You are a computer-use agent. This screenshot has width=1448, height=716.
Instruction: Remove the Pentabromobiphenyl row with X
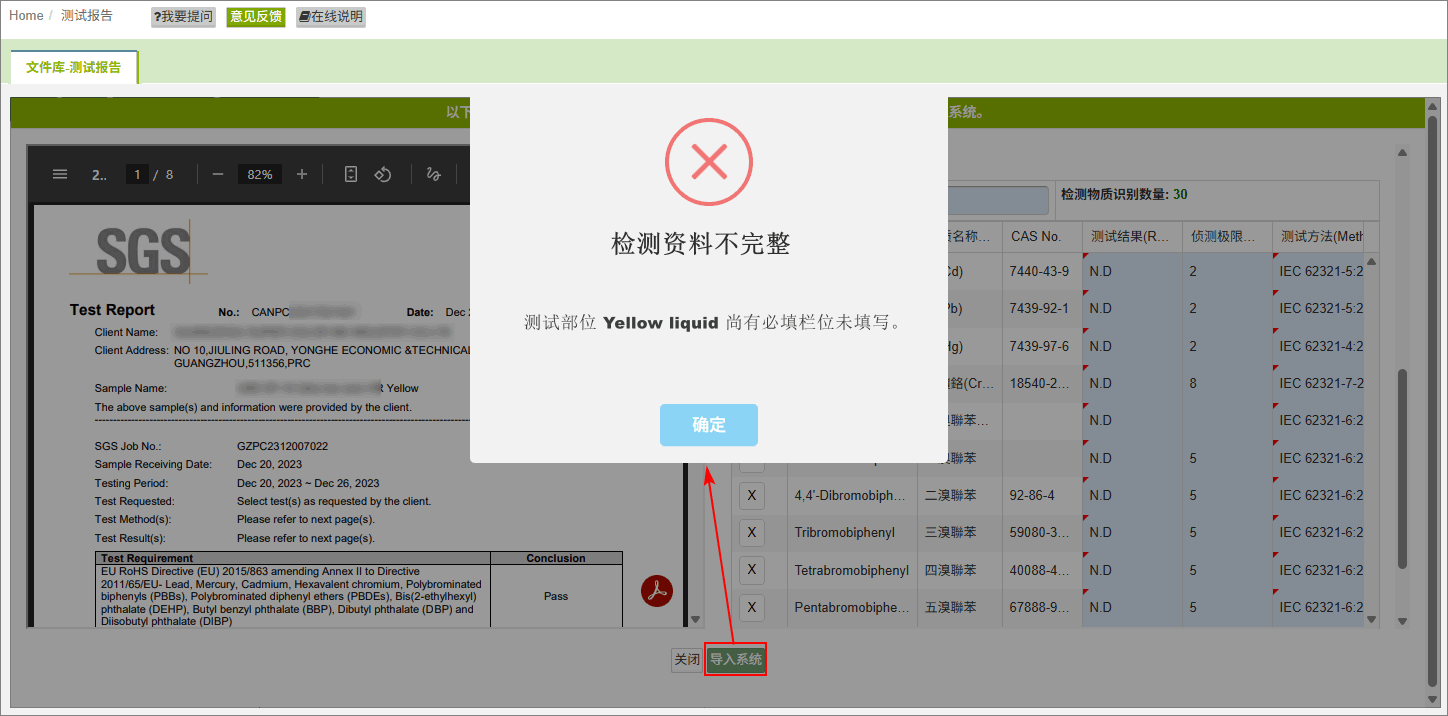752,607
